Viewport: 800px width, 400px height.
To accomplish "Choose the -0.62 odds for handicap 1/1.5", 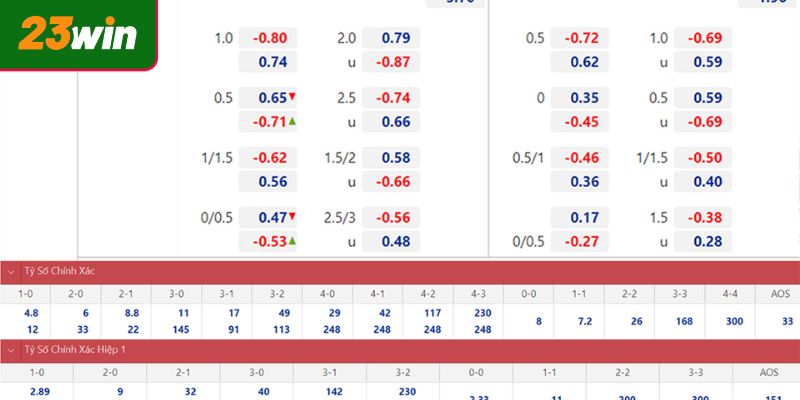I will (269, 158).
